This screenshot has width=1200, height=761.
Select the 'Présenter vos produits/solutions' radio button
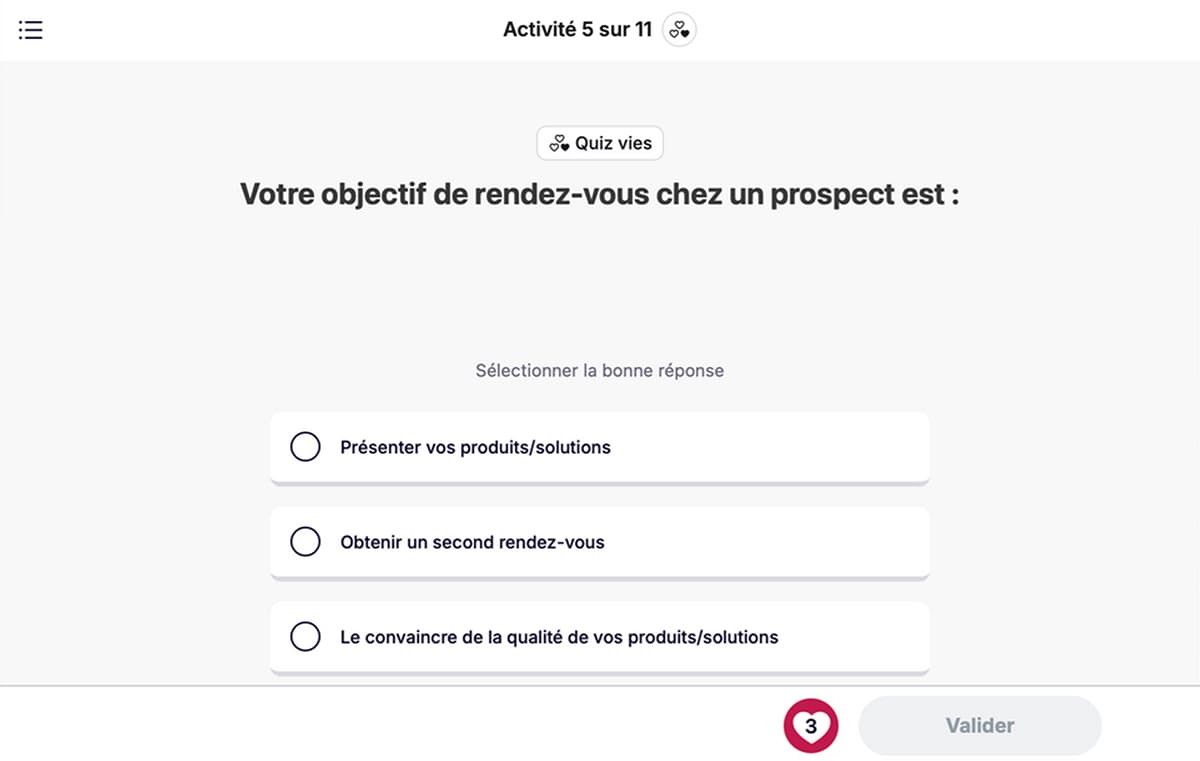click(x=305, y=446)
